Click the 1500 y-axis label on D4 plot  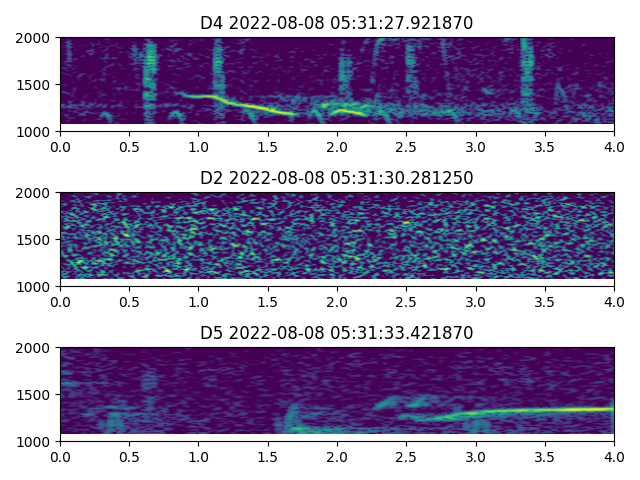(x=37, y=85)
